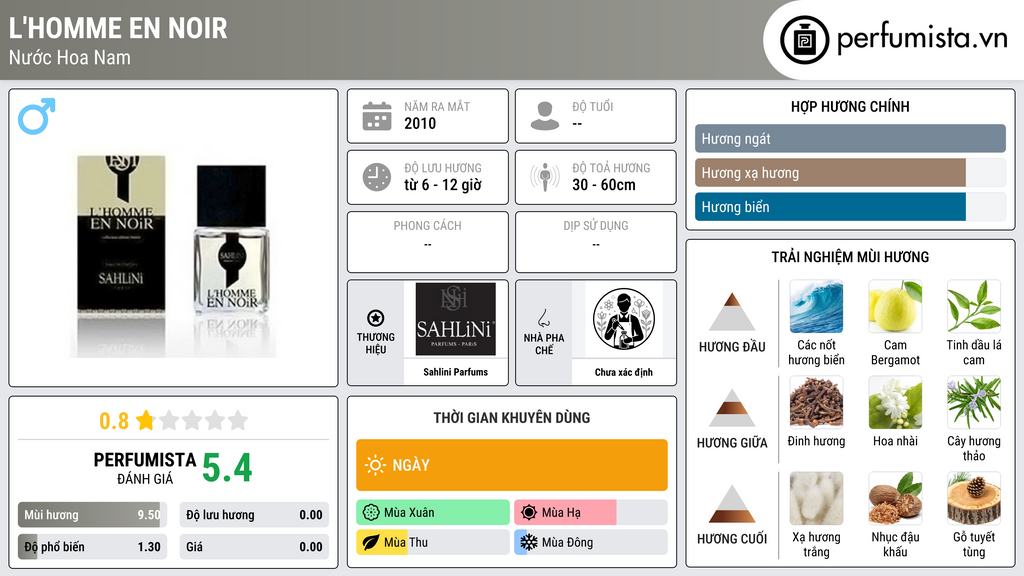The width and height of the screenshot is (1024, 576).
Task: Select the Mùa Đông season bar
Action: [x=591, y=542]
